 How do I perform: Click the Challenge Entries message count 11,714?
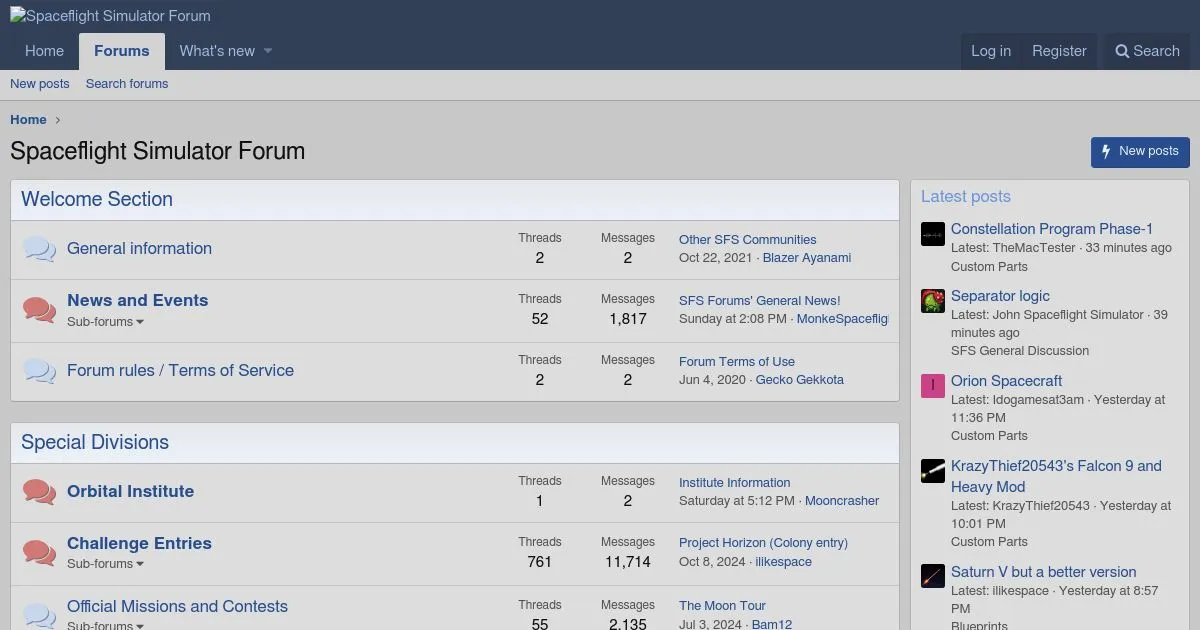pyautogui.click(x=628, y=562)
